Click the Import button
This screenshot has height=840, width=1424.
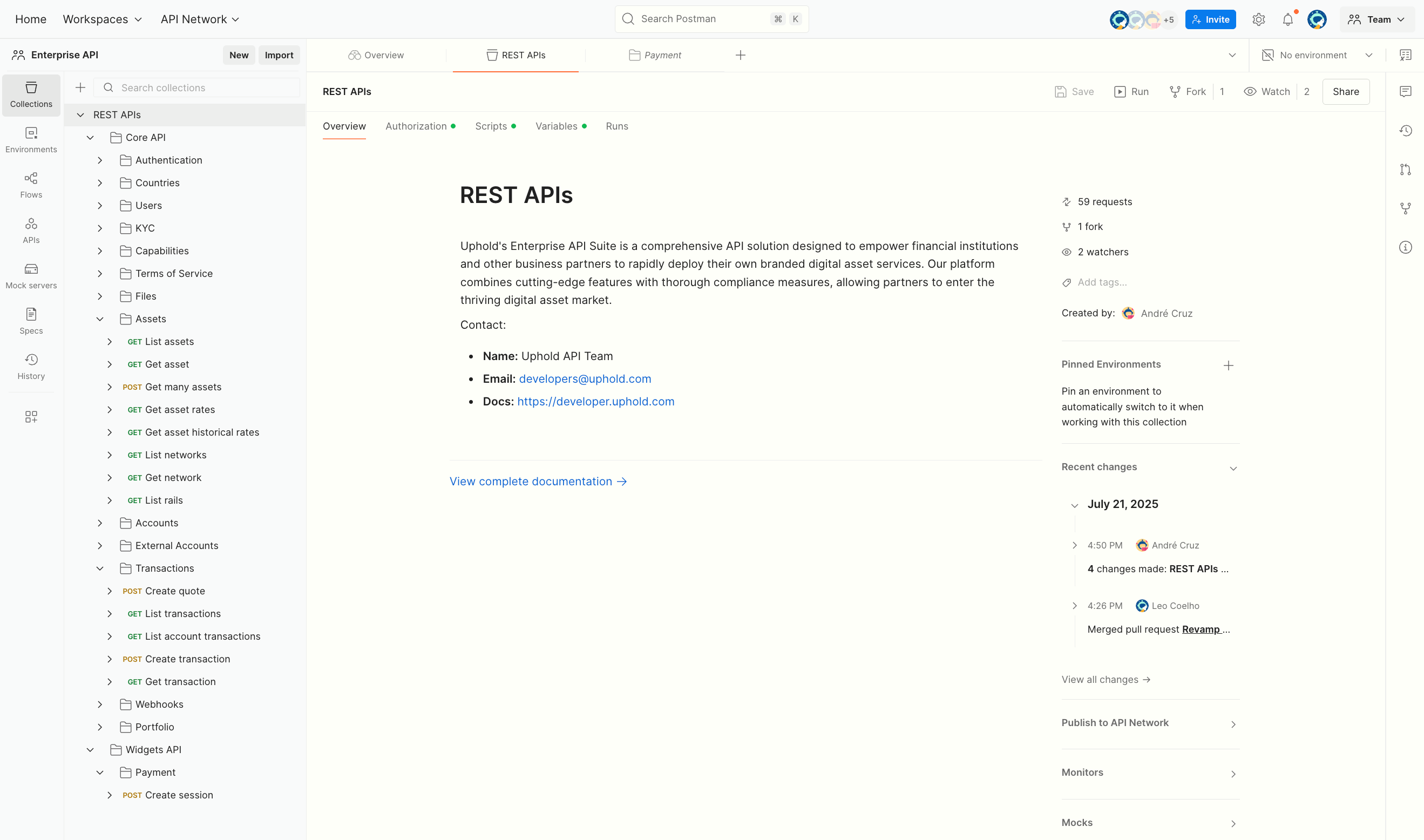[x=279, y=55]
